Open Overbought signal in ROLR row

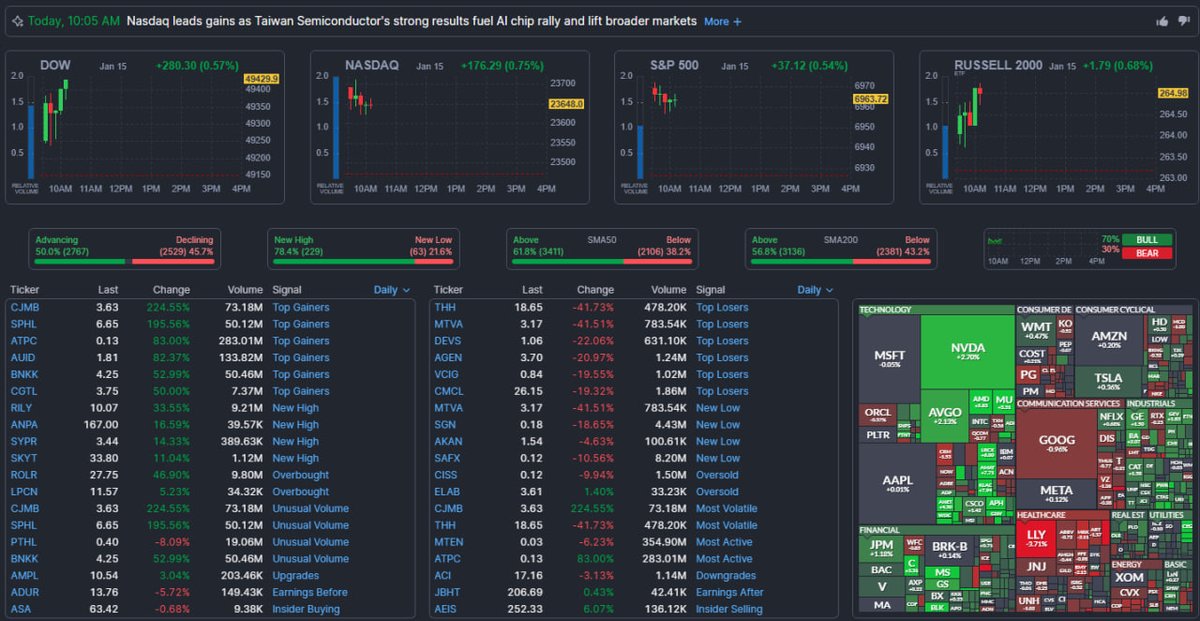[301, 475]
